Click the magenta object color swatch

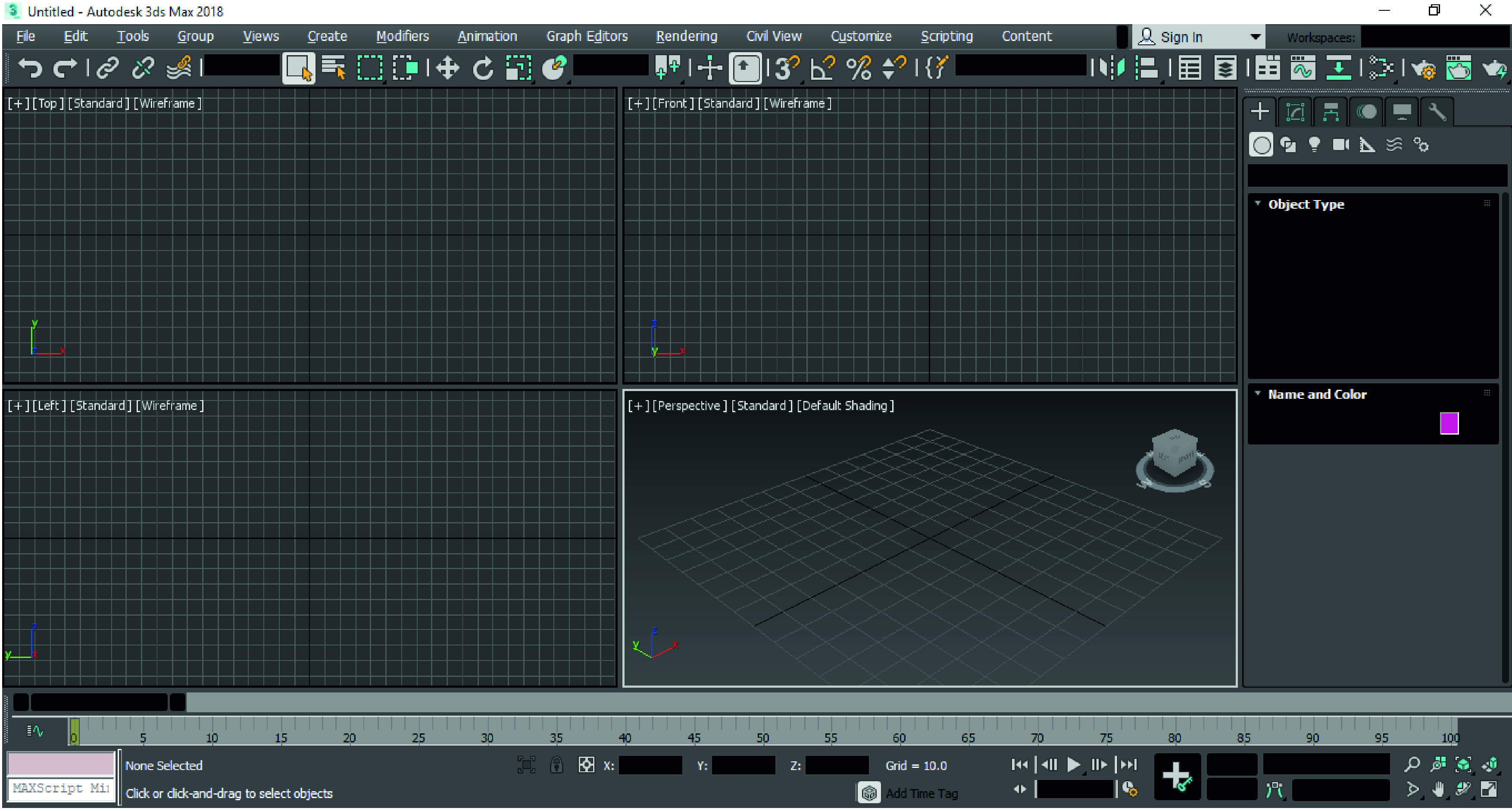(1449, 423)
